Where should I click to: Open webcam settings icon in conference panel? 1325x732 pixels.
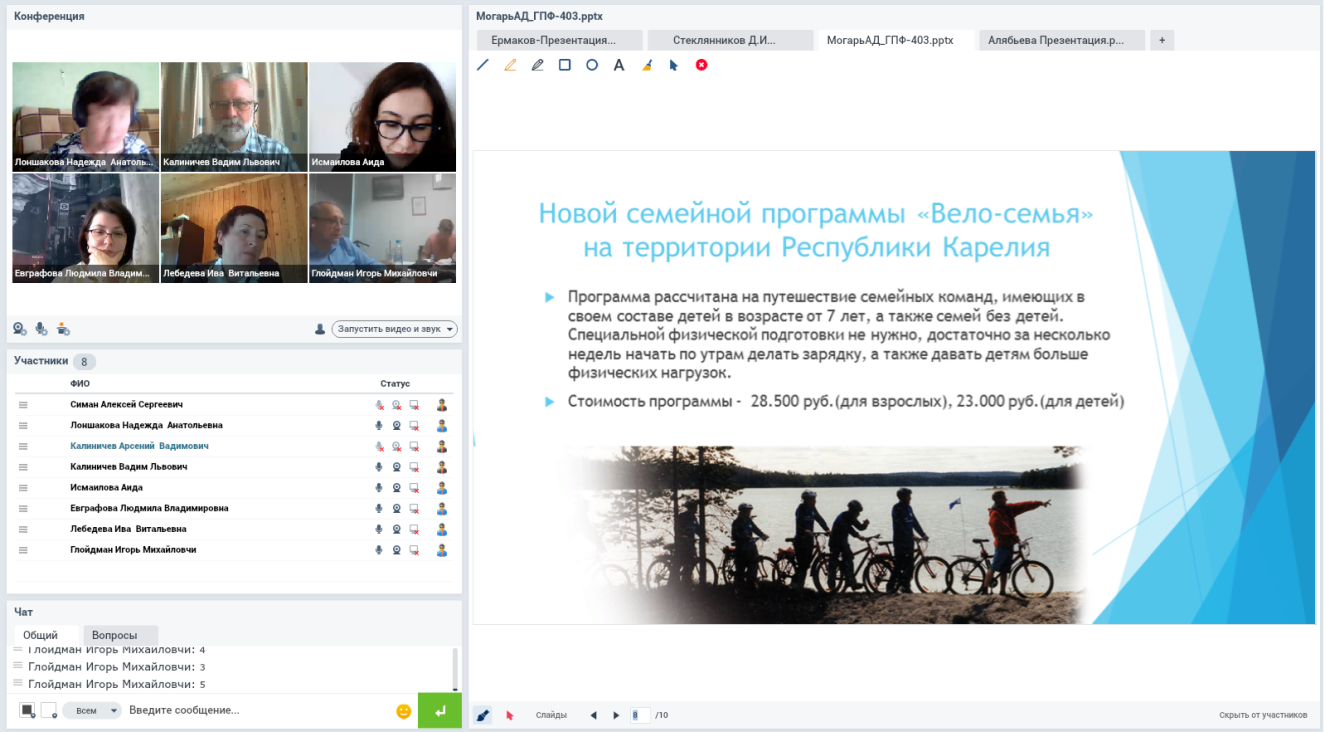(20, 329)
